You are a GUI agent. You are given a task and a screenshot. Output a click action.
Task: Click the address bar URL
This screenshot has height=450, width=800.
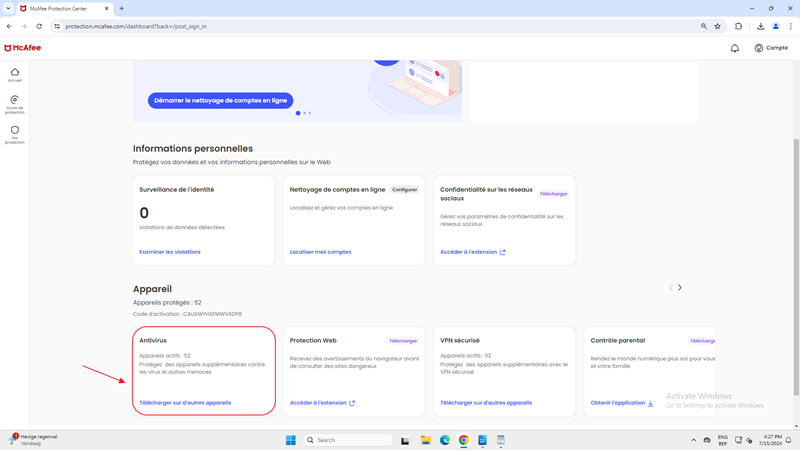click(x=136, y=27)
